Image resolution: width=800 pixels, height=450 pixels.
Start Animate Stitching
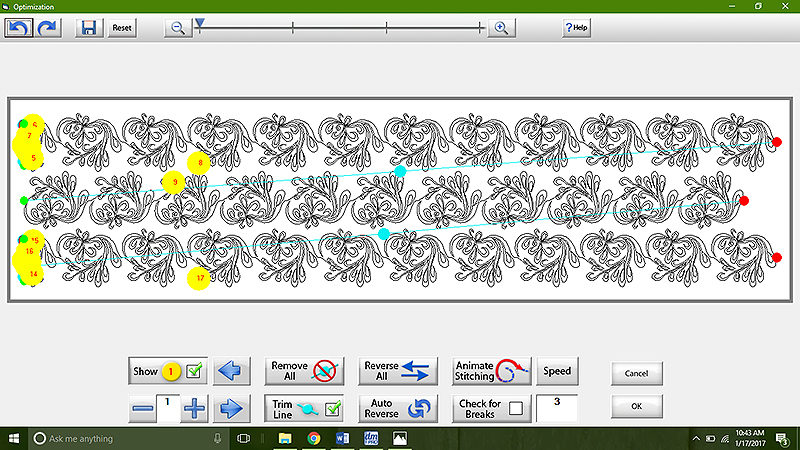tap(488, 372)
